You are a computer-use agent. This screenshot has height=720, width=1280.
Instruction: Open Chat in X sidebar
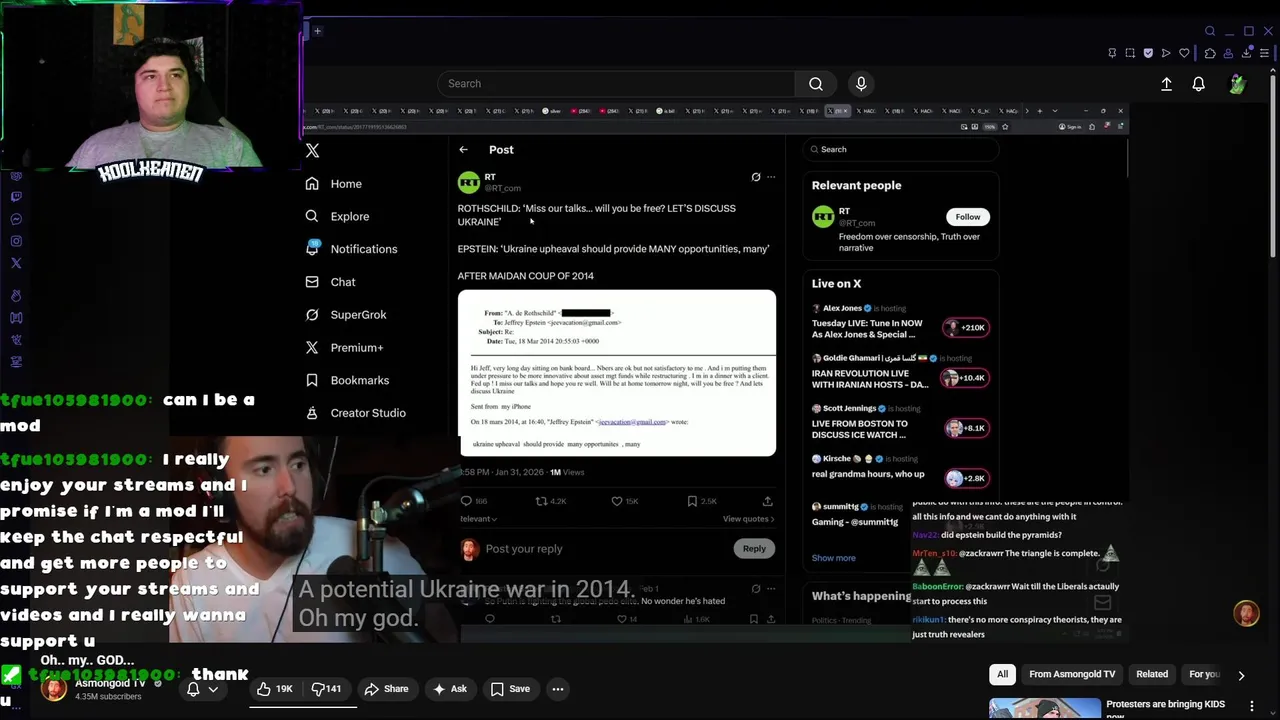(331, 282)
